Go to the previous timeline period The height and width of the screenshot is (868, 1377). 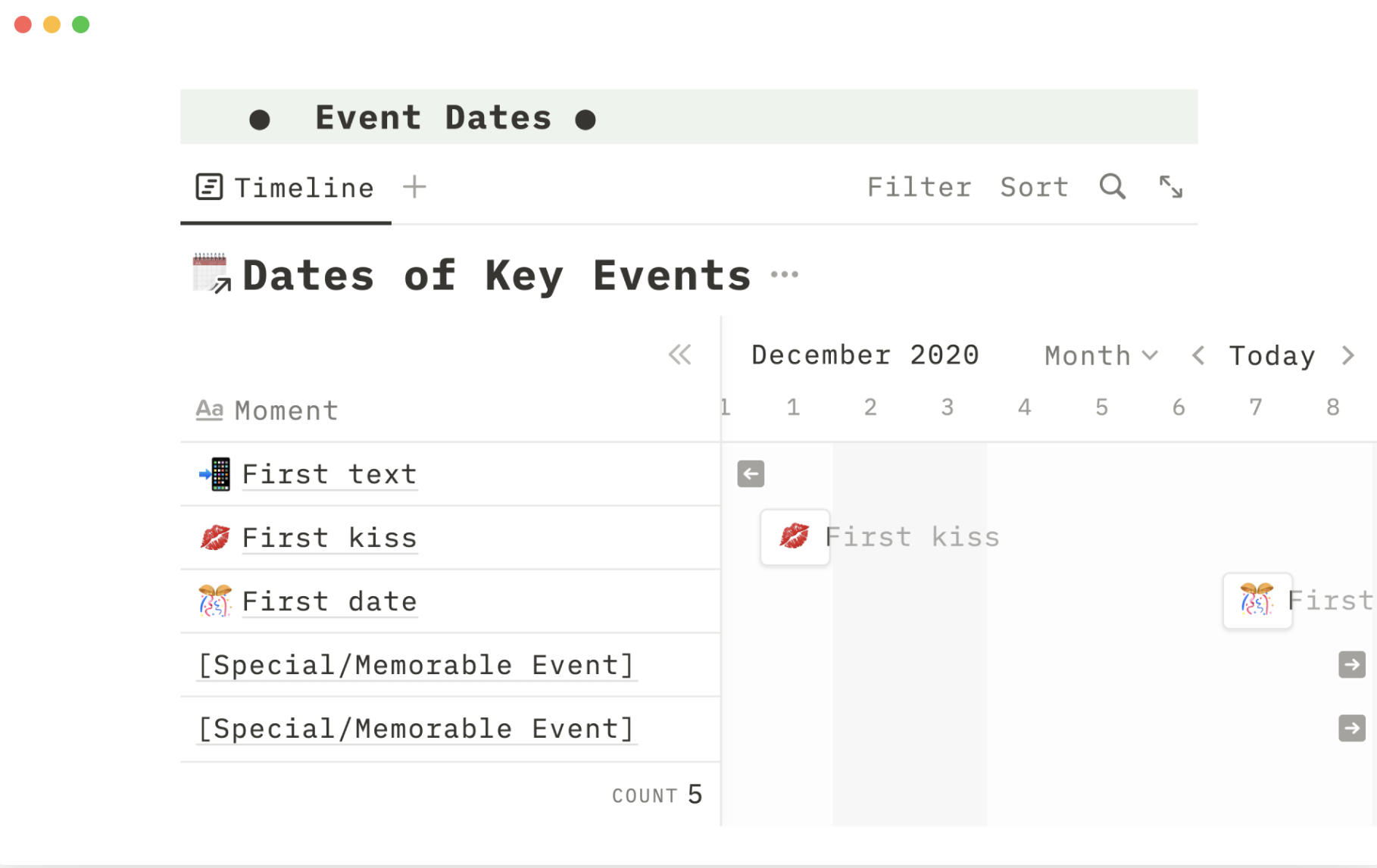coord(1198,355)
